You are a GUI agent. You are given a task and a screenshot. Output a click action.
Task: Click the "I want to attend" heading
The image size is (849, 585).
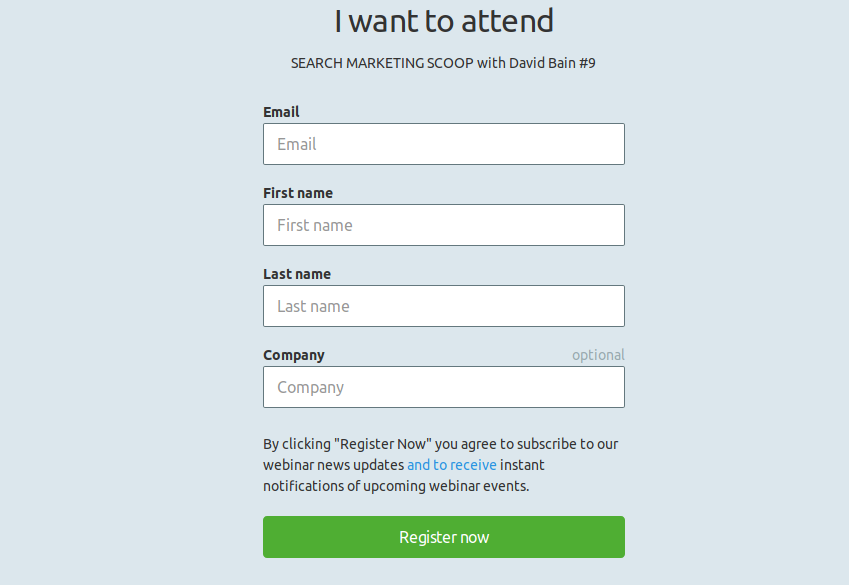pyautogui.click(x=444, y=21)
